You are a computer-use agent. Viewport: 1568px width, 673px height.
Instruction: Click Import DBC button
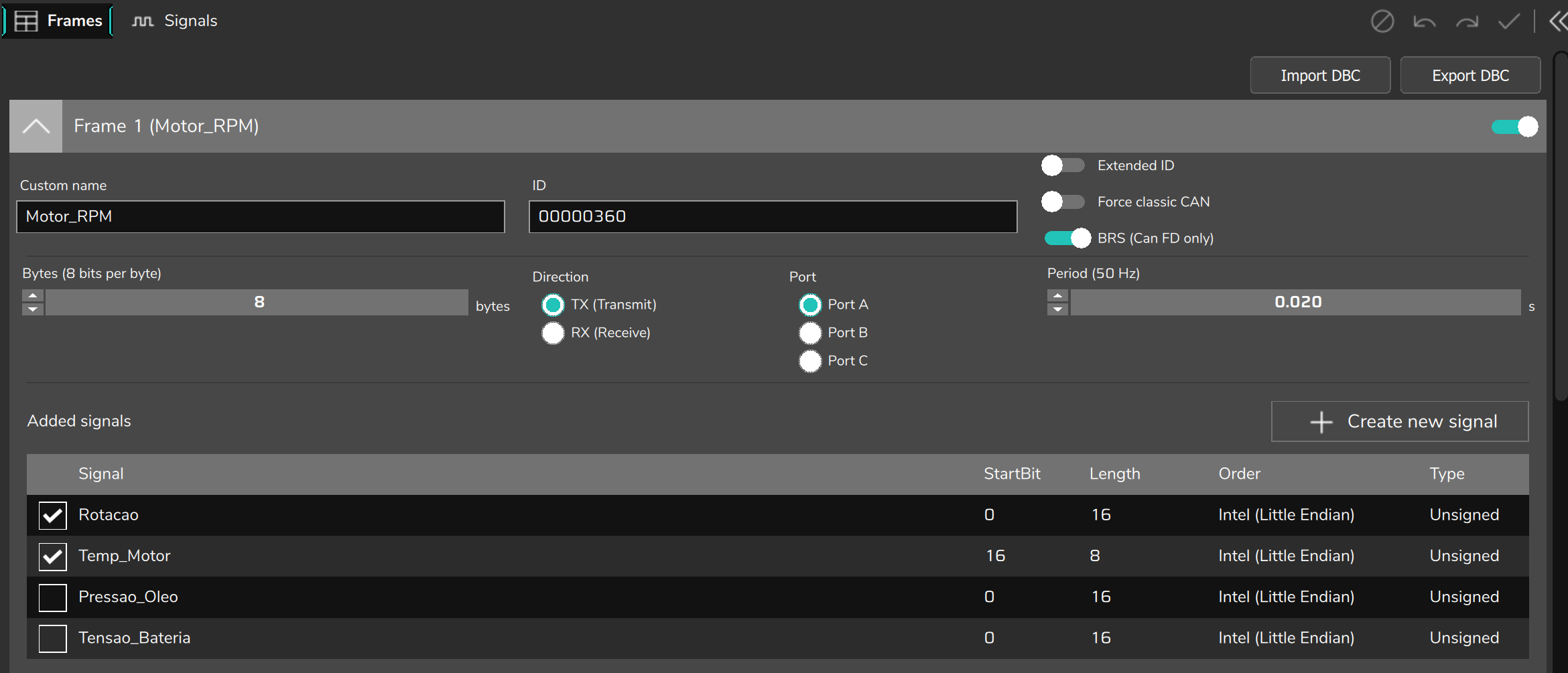(x=1320, y=76)
